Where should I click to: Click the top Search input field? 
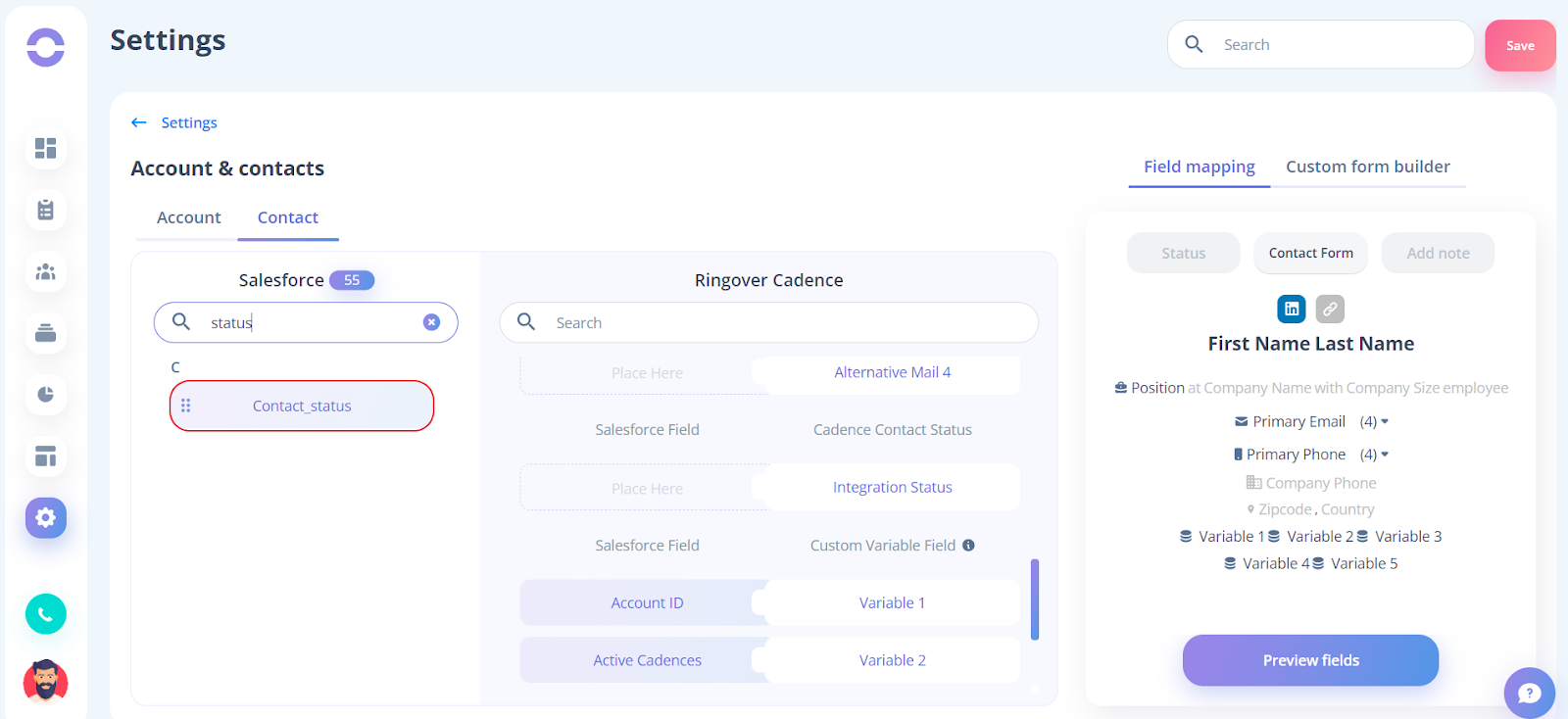pyautogui.click(x=1321, y=44)
